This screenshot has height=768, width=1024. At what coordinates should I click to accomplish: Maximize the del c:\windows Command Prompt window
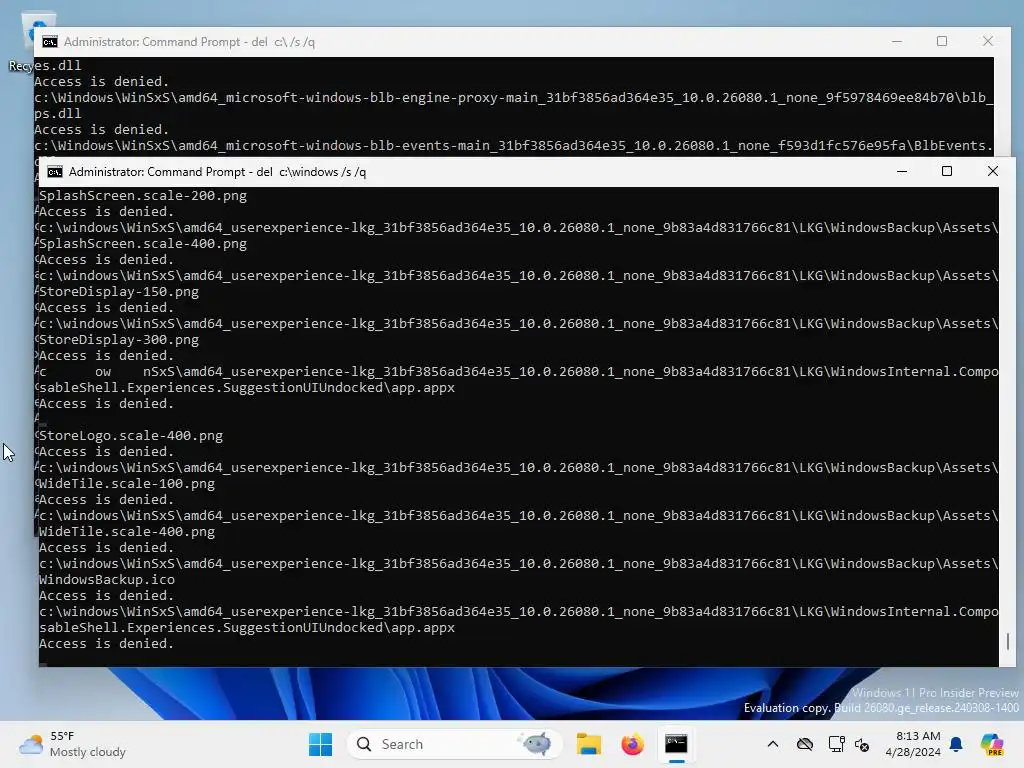click(x=947, y=171)
